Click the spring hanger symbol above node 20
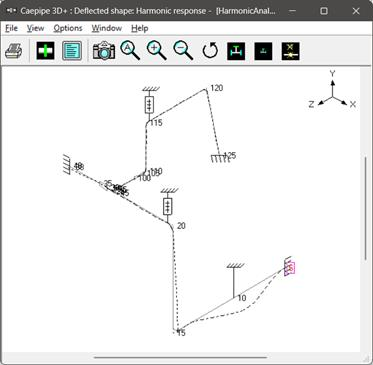 point(168,206)
